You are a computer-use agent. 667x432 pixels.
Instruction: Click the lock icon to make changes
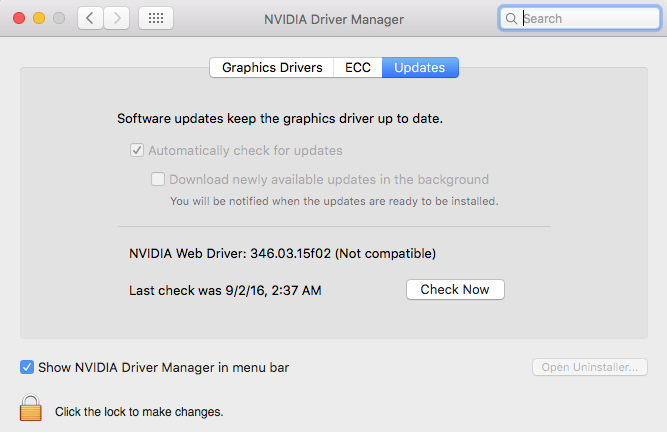tap(31, 408)
